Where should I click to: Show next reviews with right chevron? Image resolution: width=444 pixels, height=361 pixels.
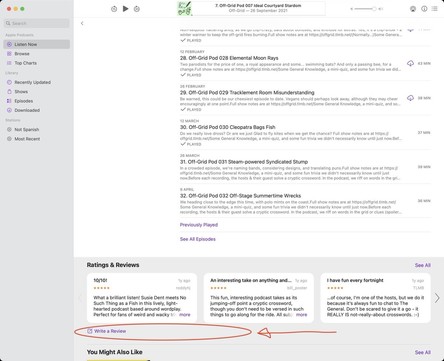coord(437,298)
